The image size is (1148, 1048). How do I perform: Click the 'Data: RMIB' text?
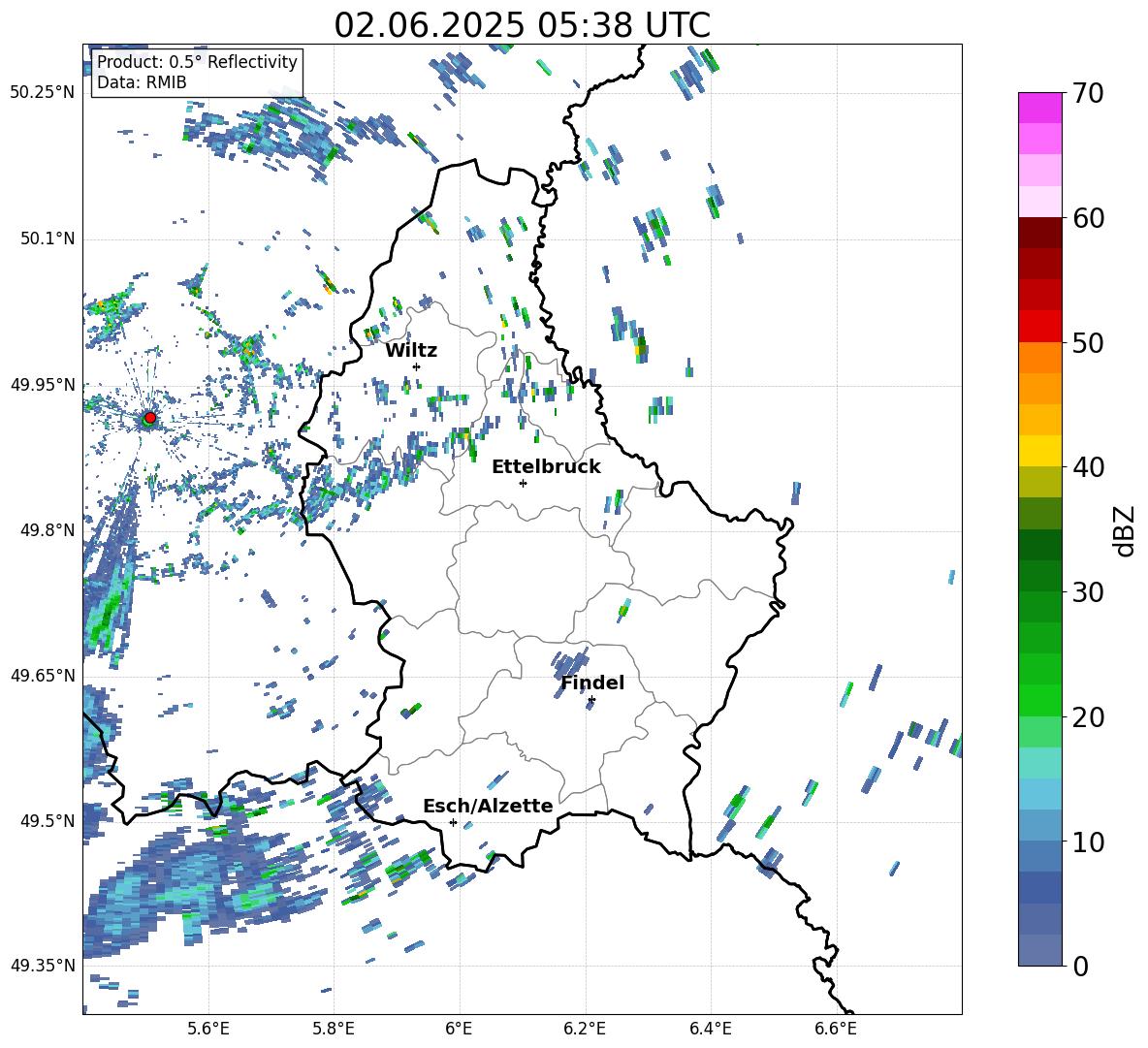pos(142,82)
